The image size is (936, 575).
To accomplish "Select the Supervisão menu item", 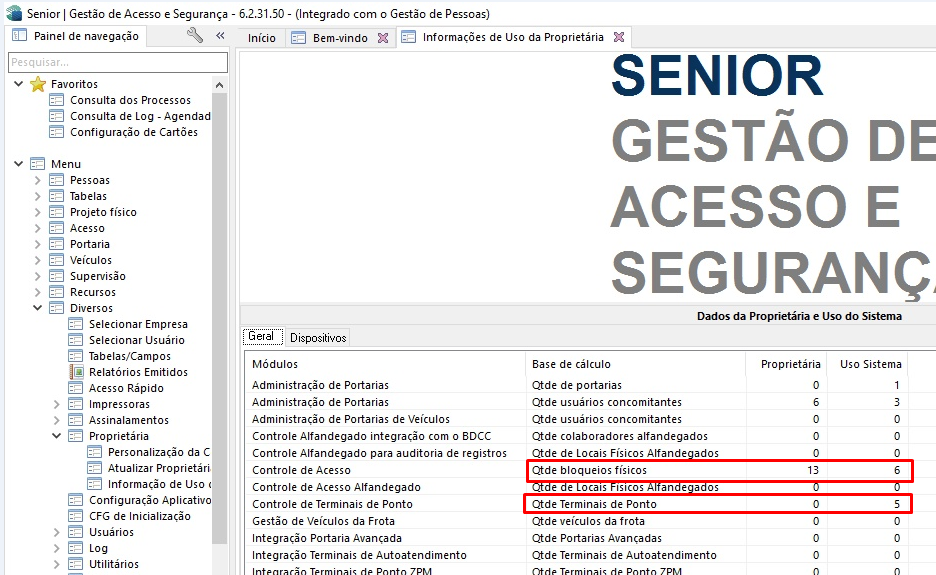I will tap(98, 276).
